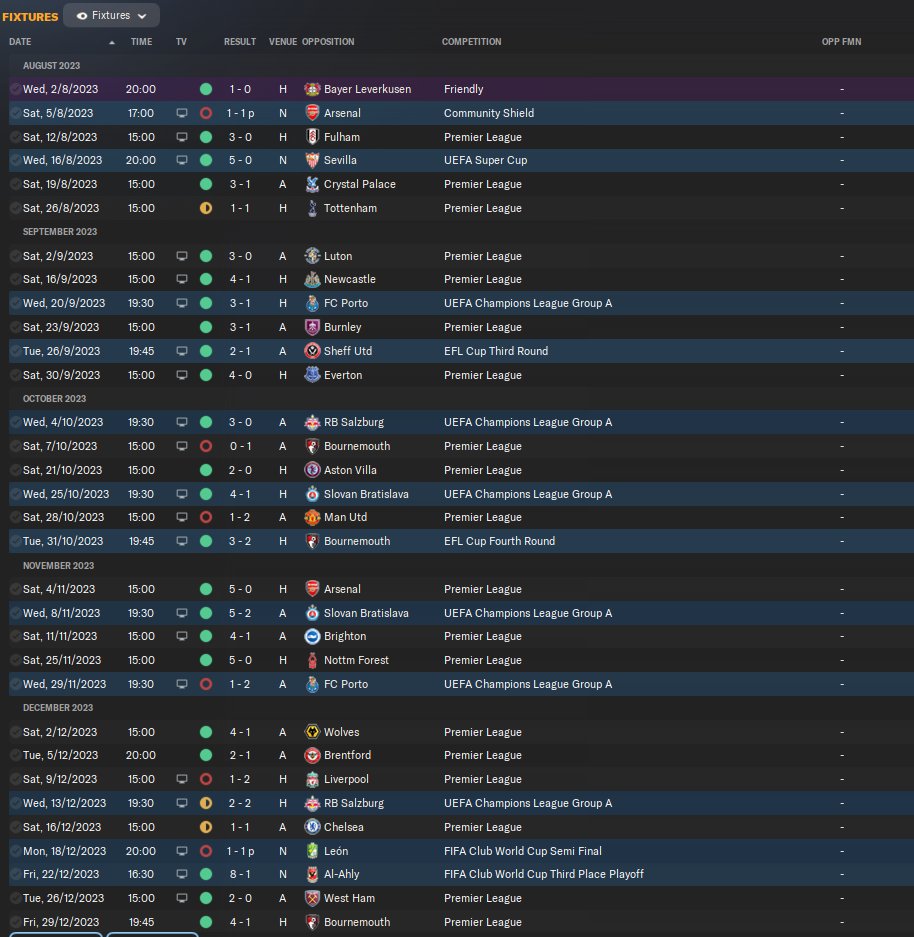The height and width of the screenshot is (937, 914).
Task: Open the RB Salzburg link on 4/10/2023
Action: point(354,422)
